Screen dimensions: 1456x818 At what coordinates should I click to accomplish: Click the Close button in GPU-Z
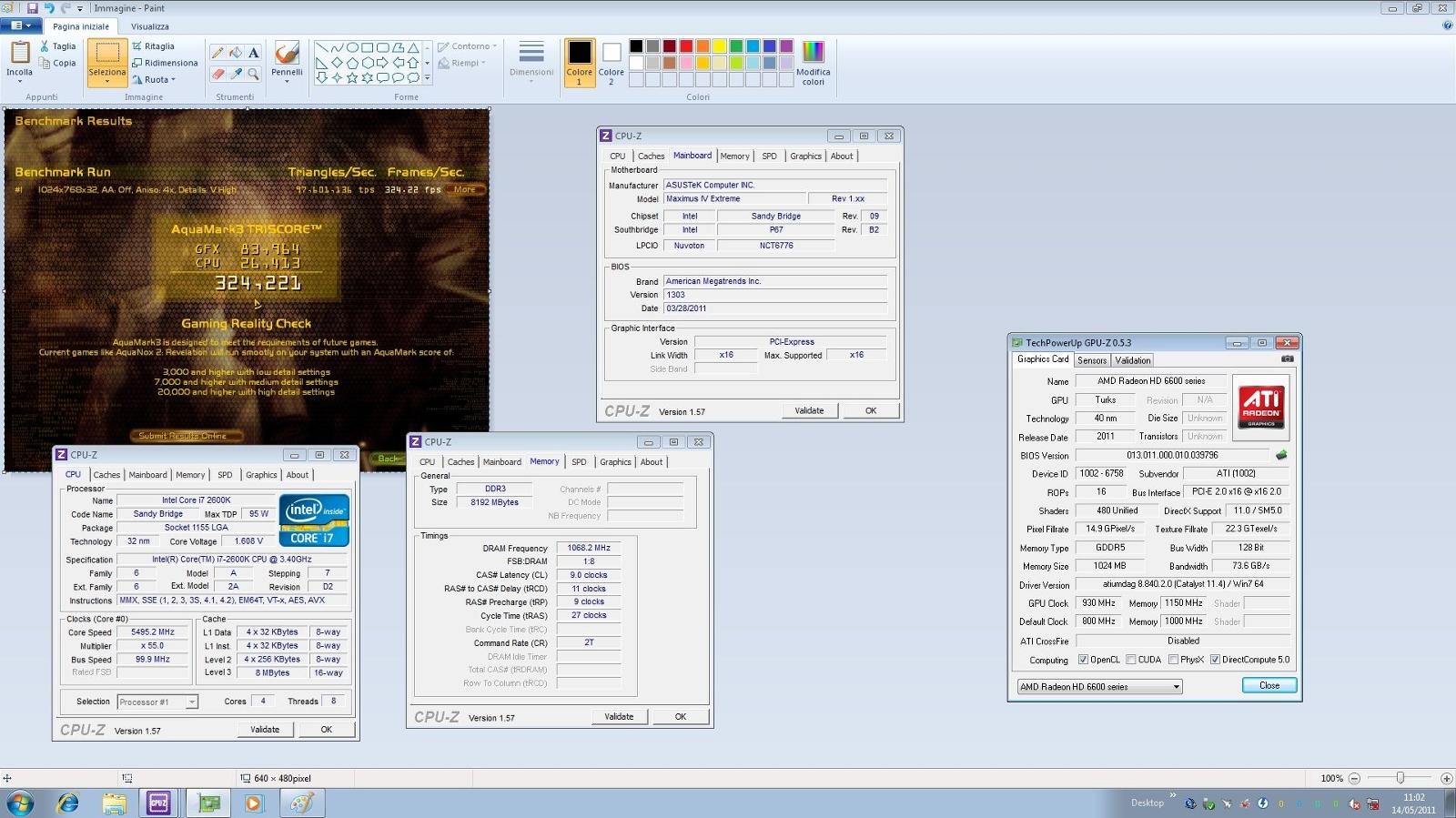click(x=1269, y=686)
